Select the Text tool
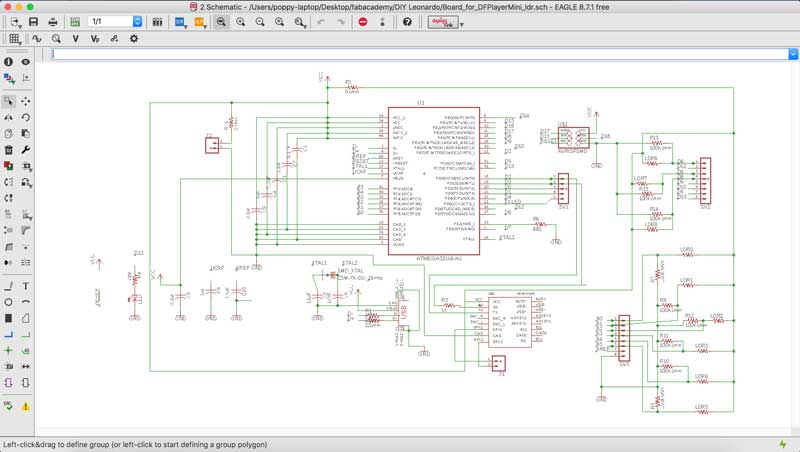This screenshot has width=800, height=452. pos(26,286)
